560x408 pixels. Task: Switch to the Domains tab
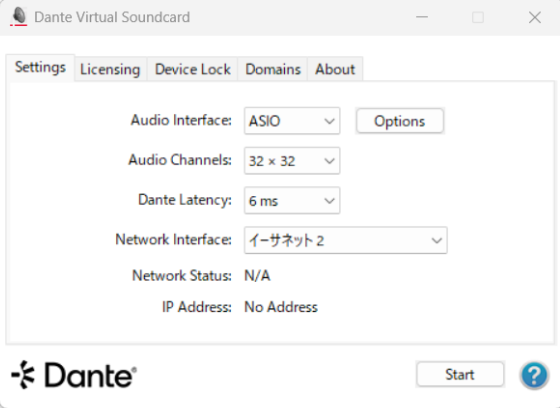[273, 69]
